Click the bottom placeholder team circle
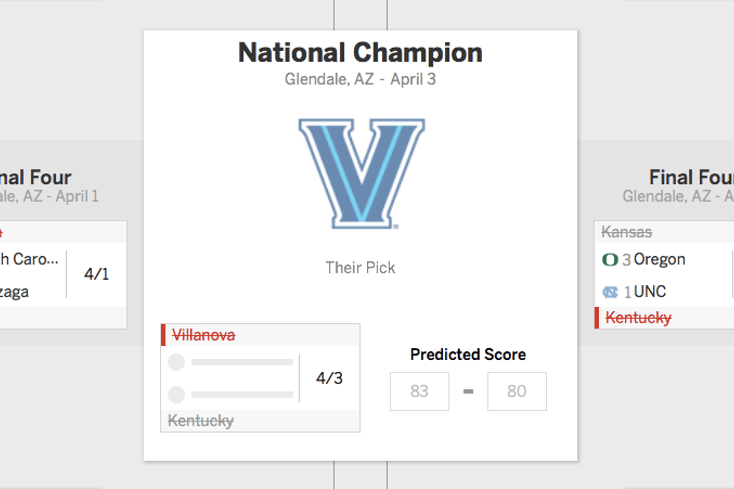The width and height of the screenshot is (734, 489). 176,394
